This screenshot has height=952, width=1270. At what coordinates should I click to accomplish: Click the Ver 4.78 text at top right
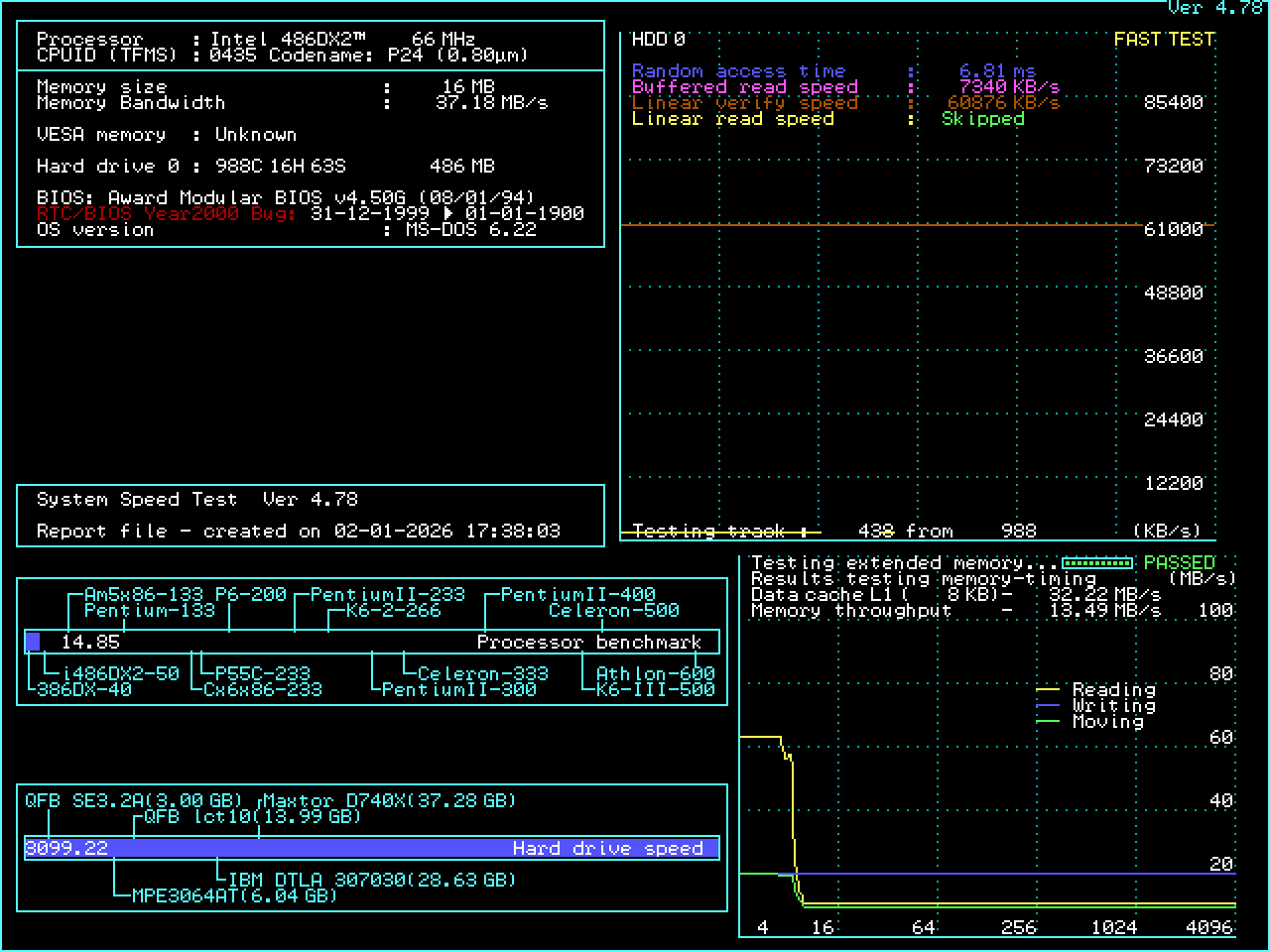[1214, 8]
